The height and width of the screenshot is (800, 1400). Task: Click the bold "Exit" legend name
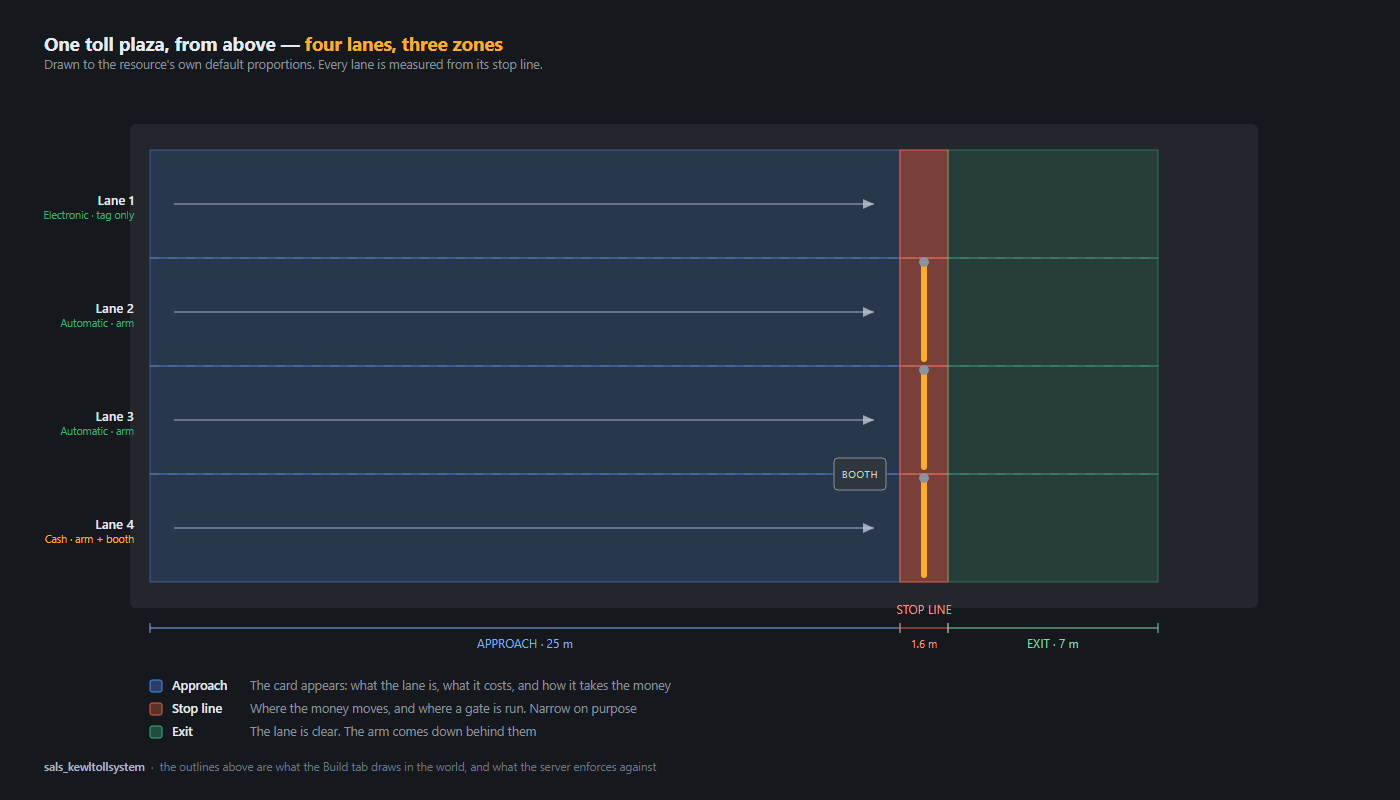click(182, 732)
